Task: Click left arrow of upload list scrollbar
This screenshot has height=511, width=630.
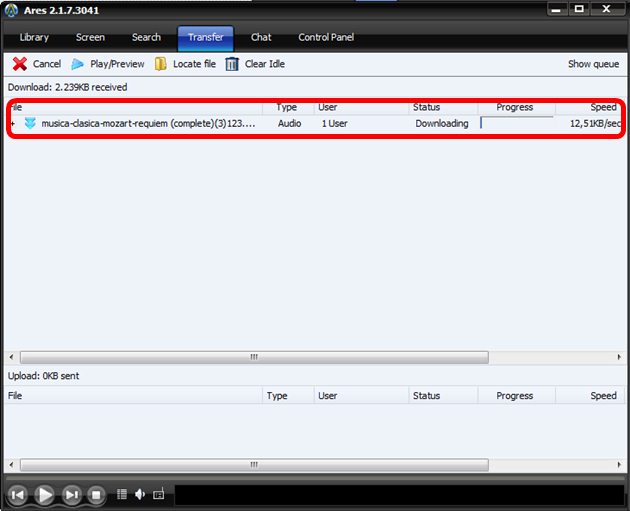Action: point(11,465)
